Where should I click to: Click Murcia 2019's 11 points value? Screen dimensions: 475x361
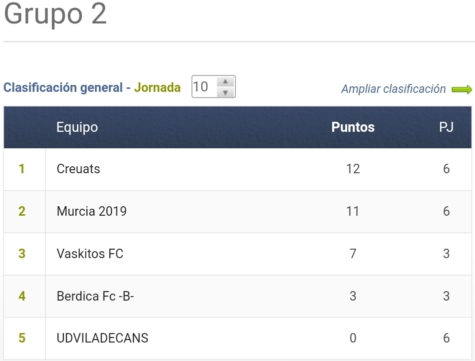[x=353, y=211]
